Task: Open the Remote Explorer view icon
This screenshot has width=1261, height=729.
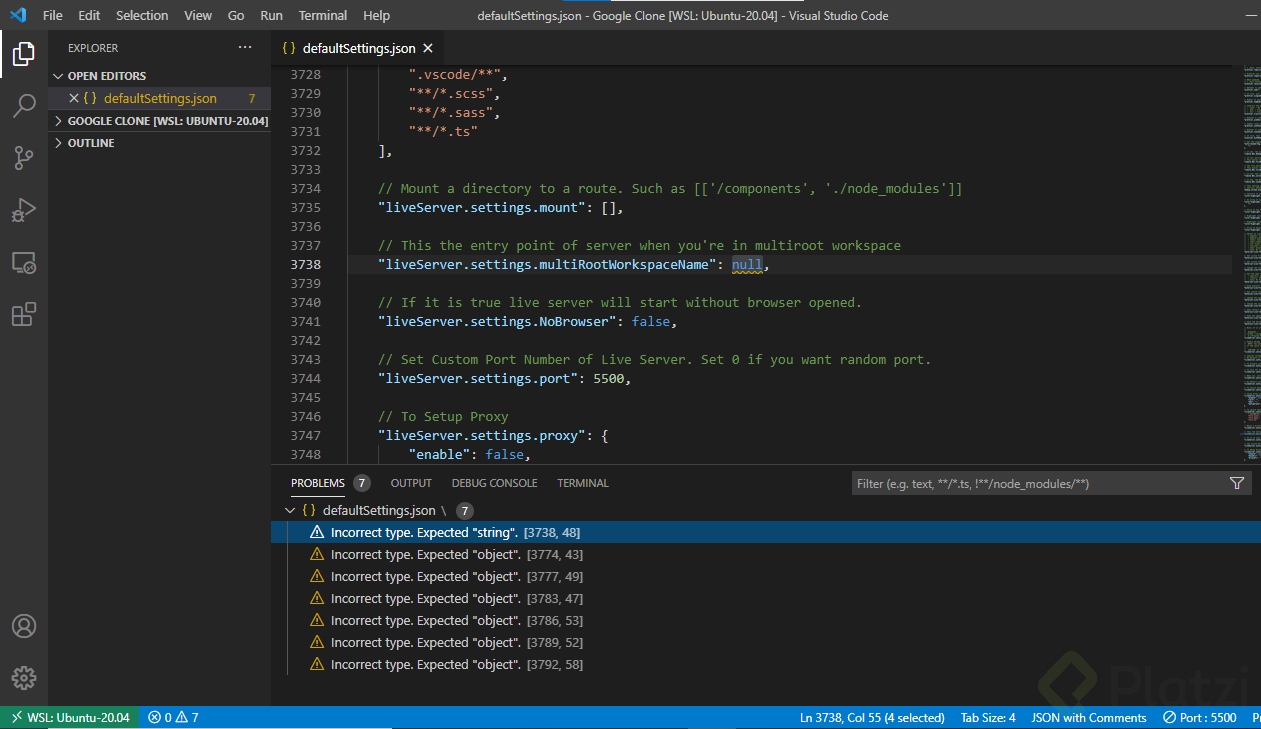Action: (24, 262)
